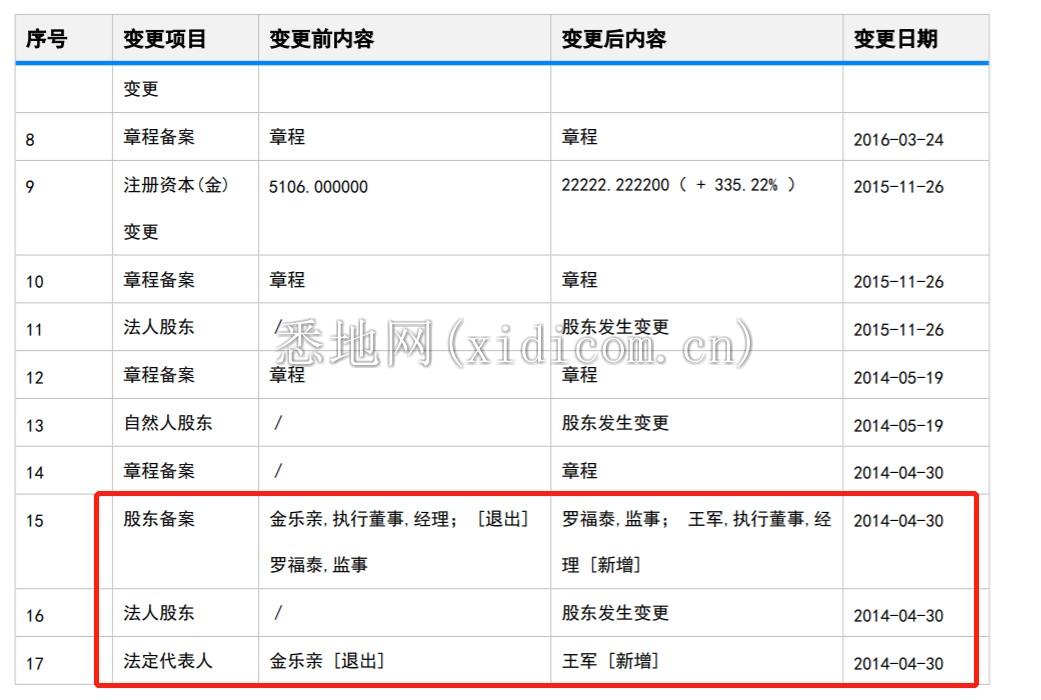Select 罗福泰,监事; 王军,执行董事 after-change text
The image size is (1041, 700).
pyautogui.click(x=696, y=541)
